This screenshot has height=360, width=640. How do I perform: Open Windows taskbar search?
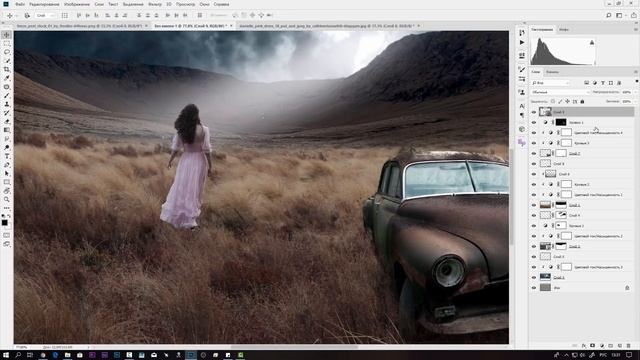coord(18,355)
